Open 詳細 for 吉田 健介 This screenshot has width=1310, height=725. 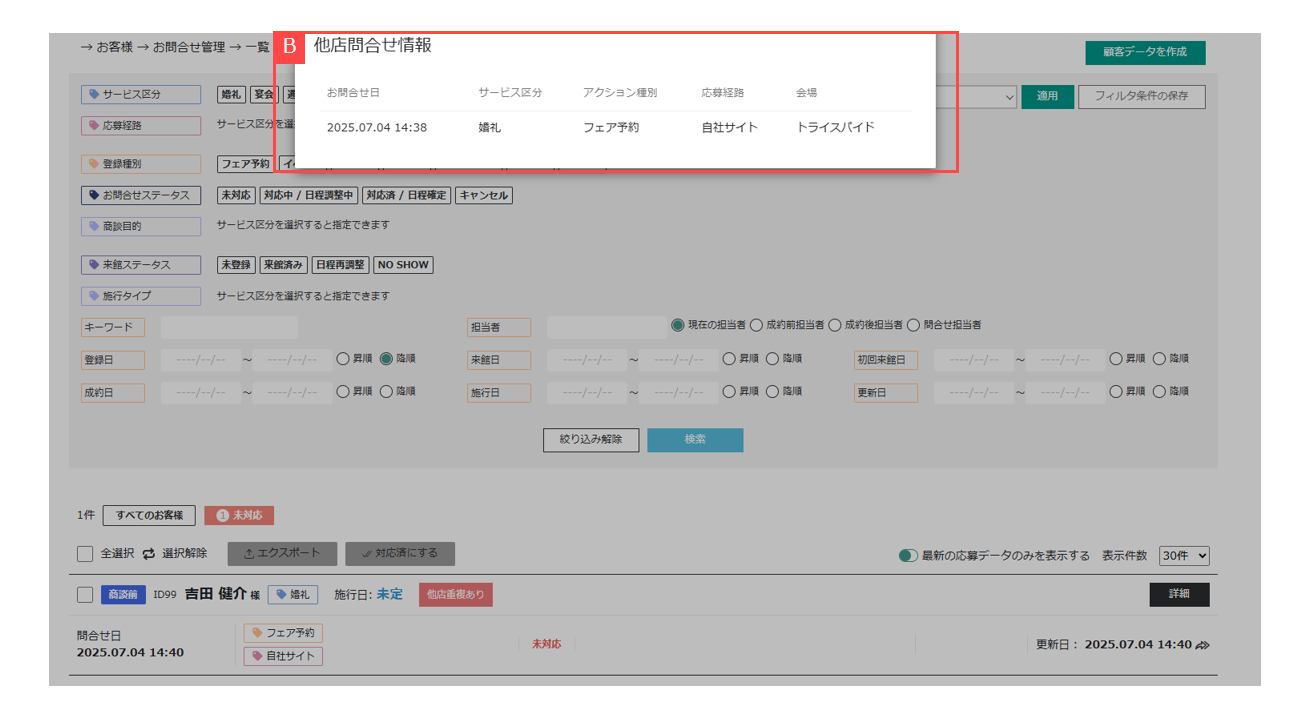[x=1179, y=595]
